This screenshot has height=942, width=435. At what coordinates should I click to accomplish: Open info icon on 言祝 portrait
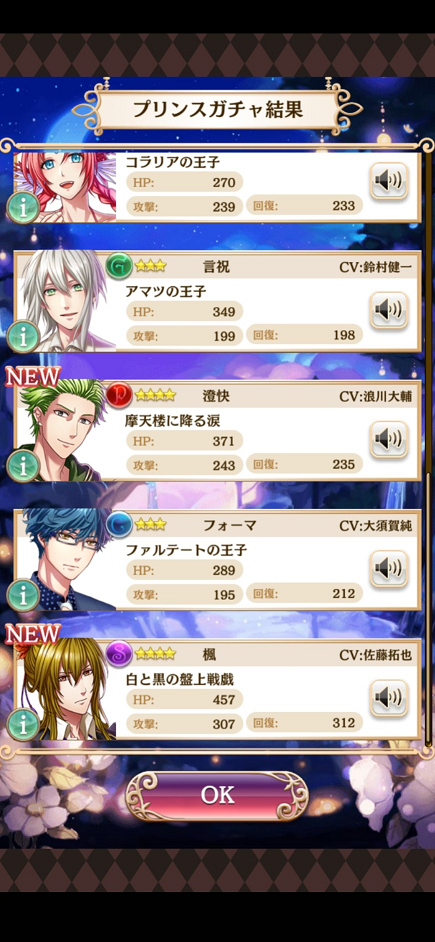coord(23,336)
